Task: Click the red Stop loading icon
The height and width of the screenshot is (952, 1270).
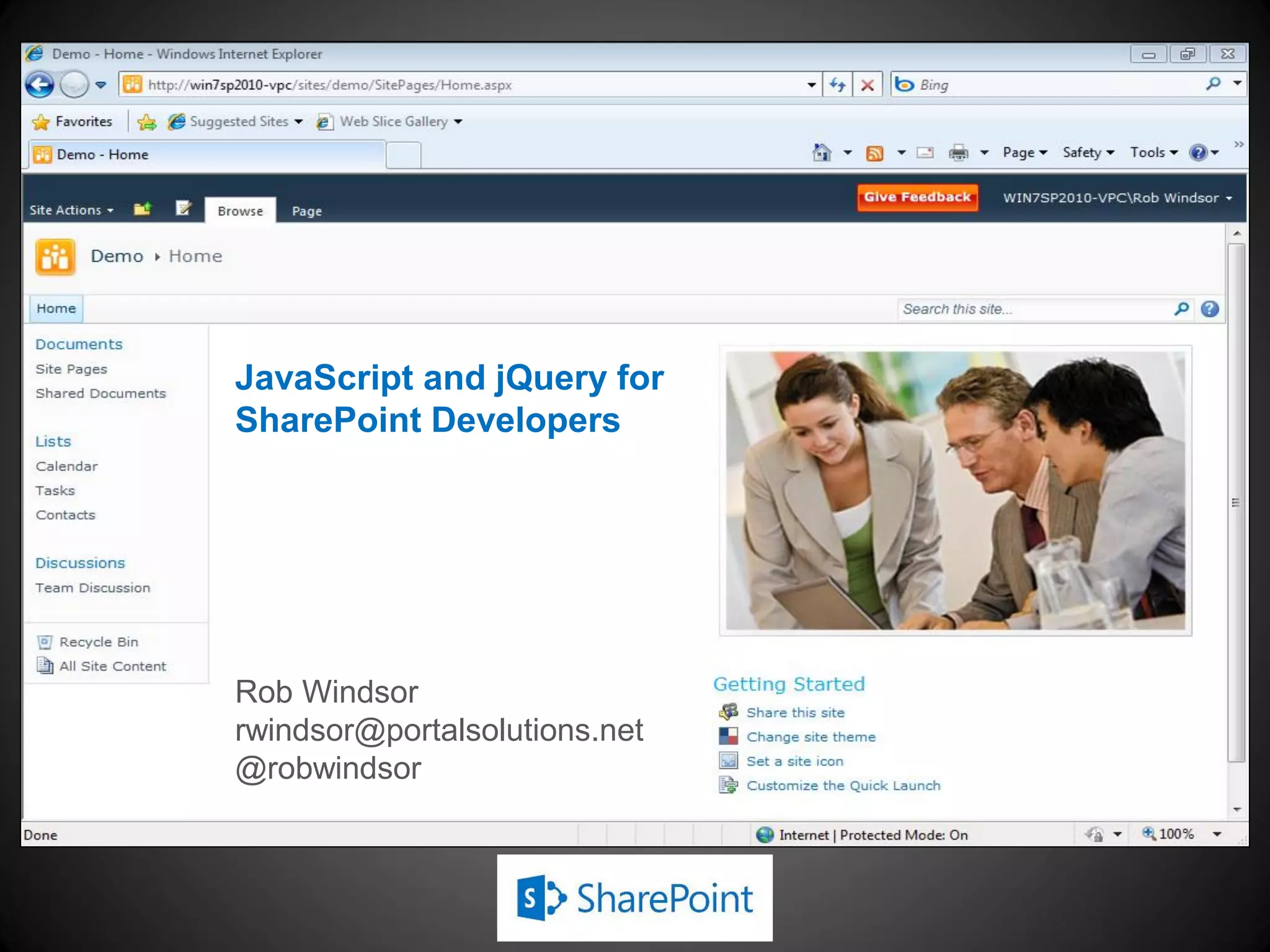Action: click(x=868, y=85)
